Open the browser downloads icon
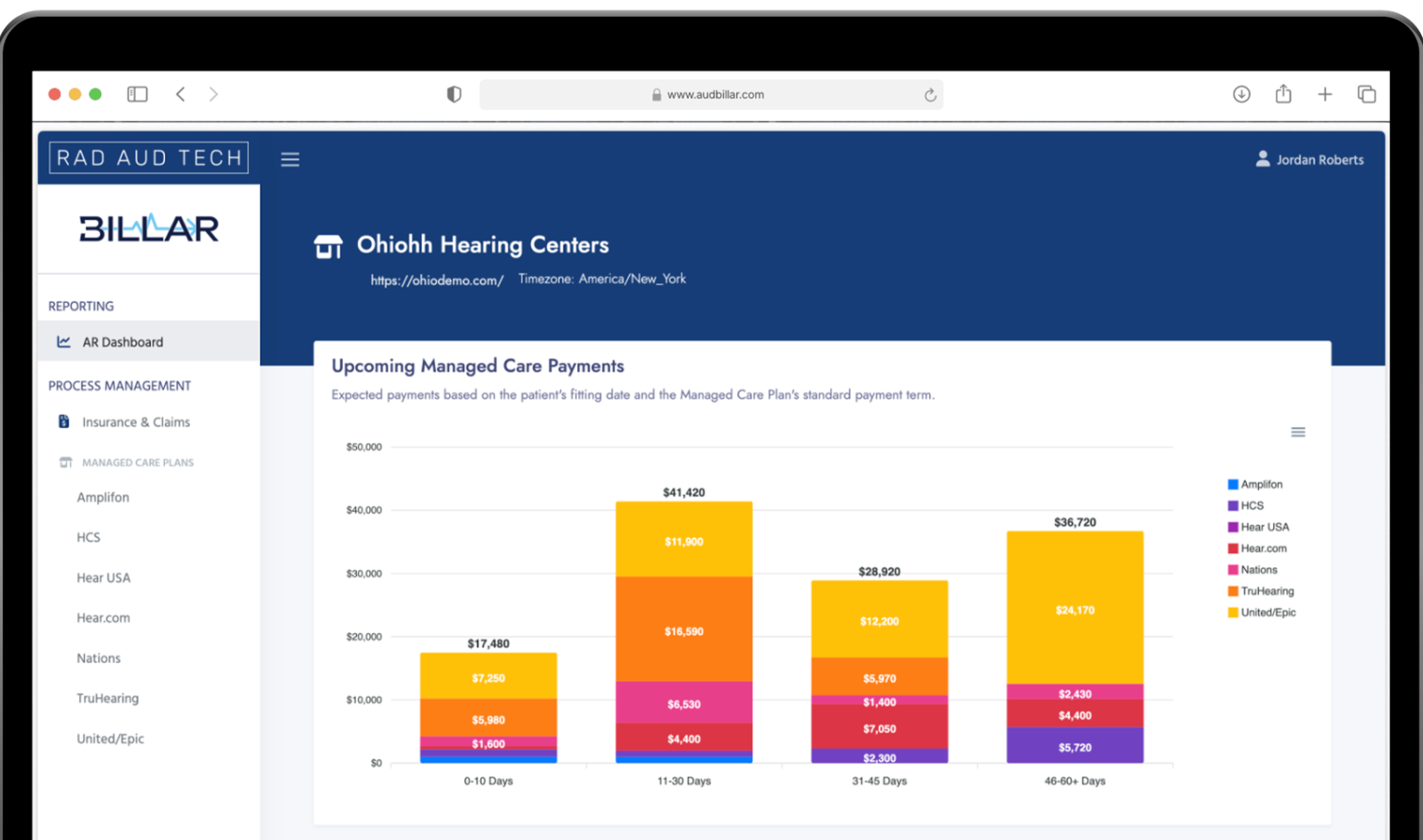1423x840 pixels. [x=1241, y=95]
